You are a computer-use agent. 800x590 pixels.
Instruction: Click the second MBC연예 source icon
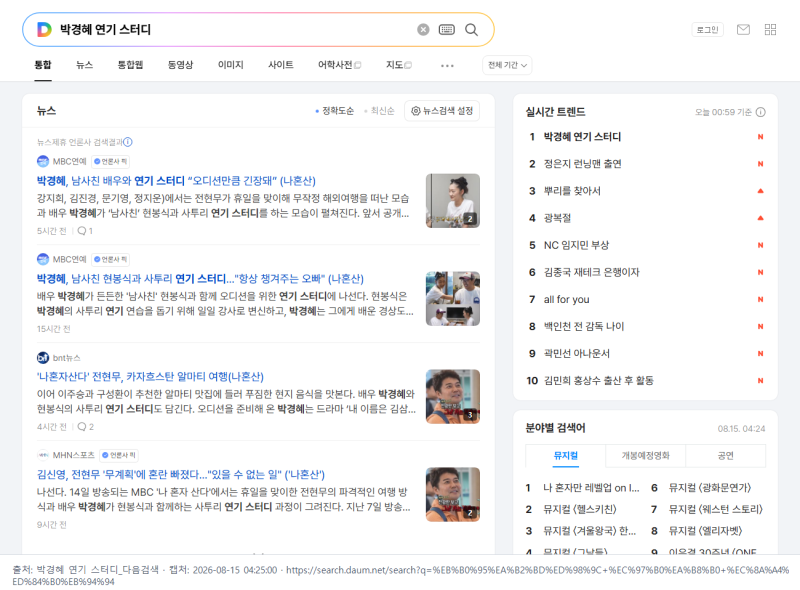coord(43,259)
